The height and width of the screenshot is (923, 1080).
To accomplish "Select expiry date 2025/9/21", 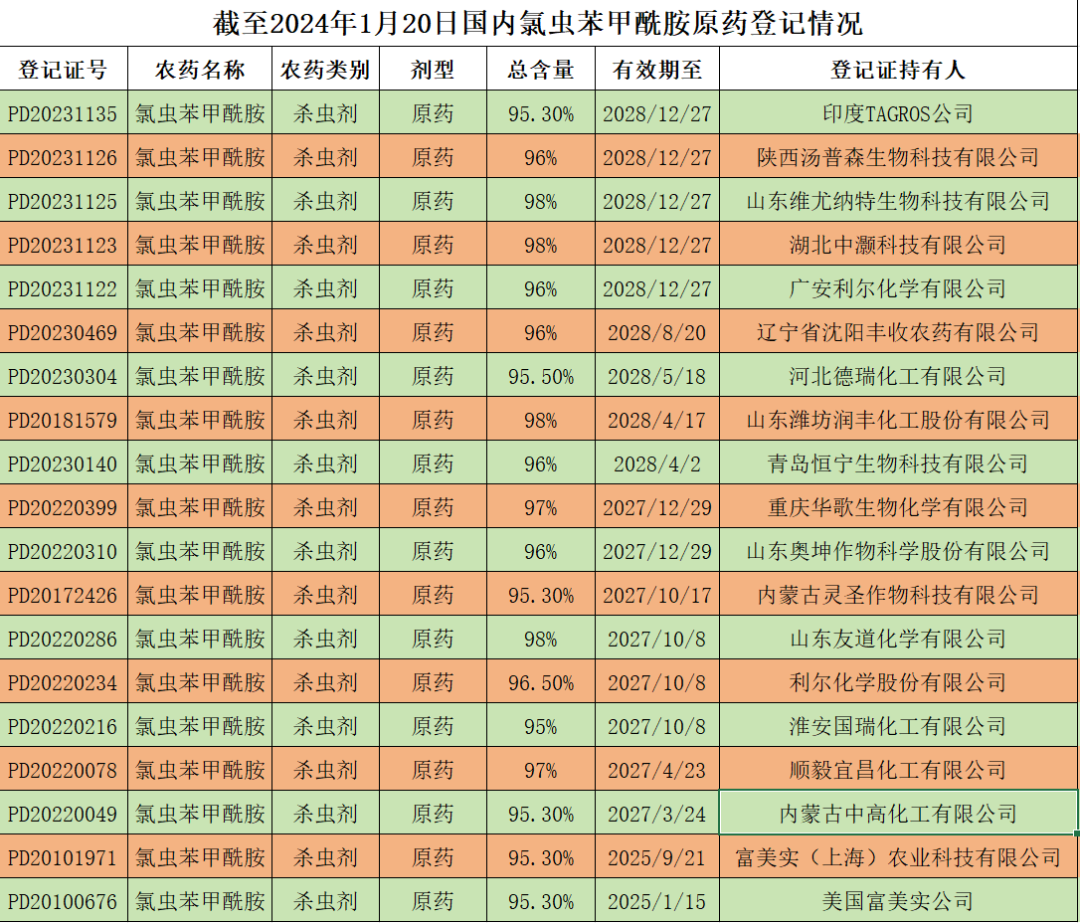I will 657,856.
